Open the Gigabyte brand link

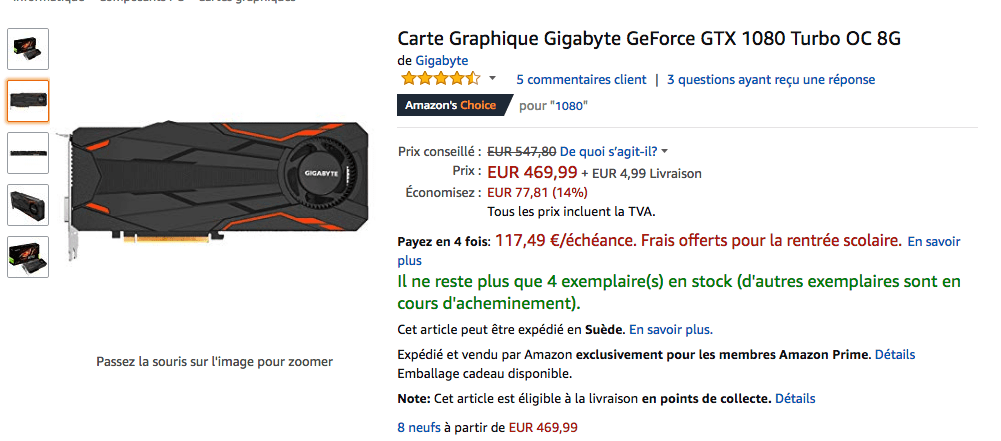pyautogui.click(x=442, y=61)
